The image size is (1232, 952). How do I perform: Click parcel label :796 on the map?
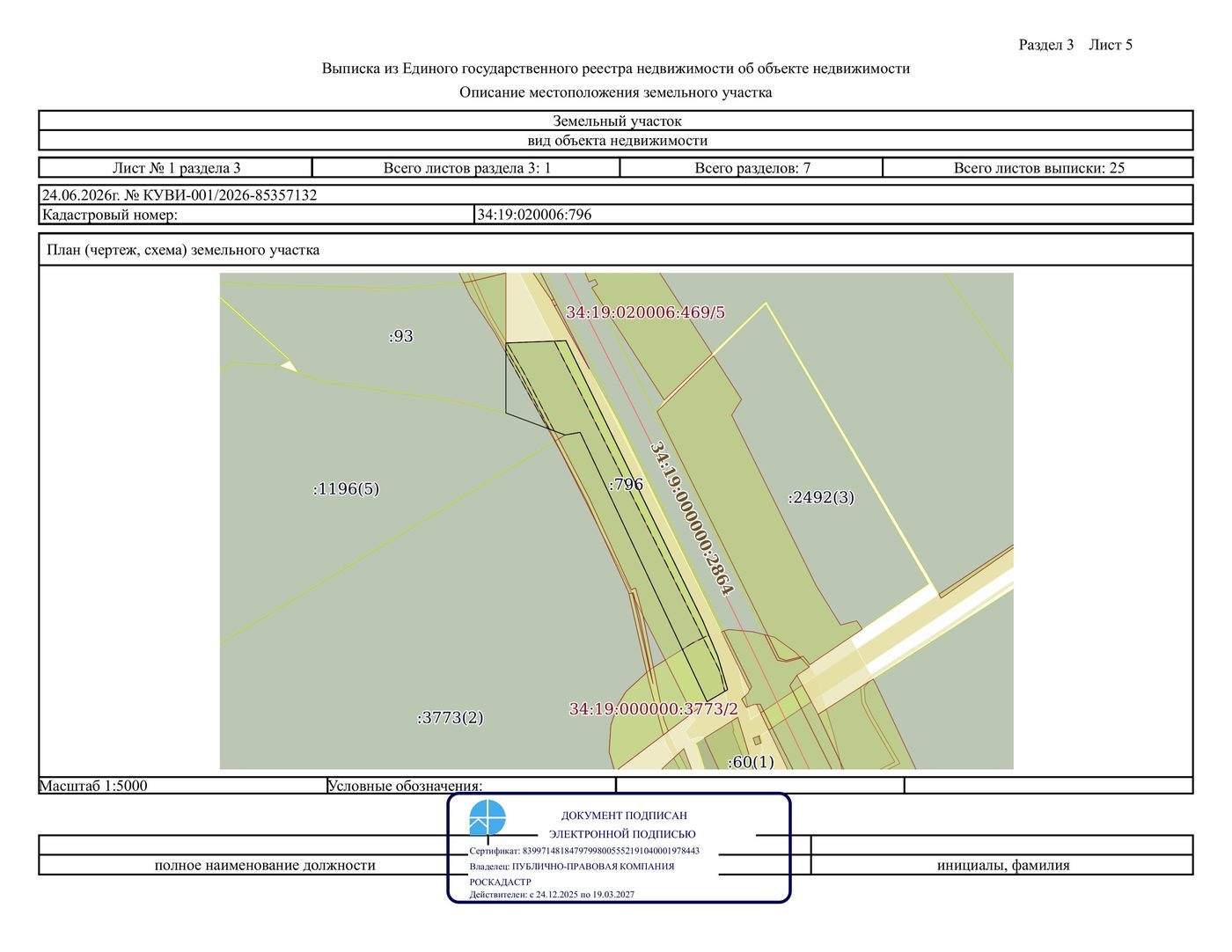[627, 485]
